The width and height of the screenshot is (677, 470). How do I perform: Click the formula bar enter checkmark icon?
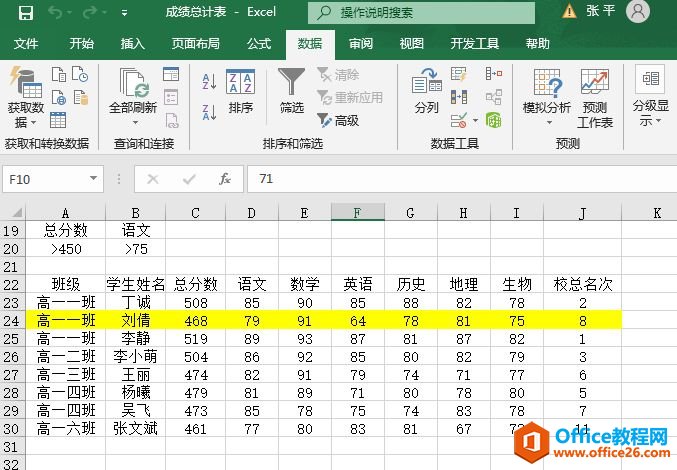click(189, 179)
